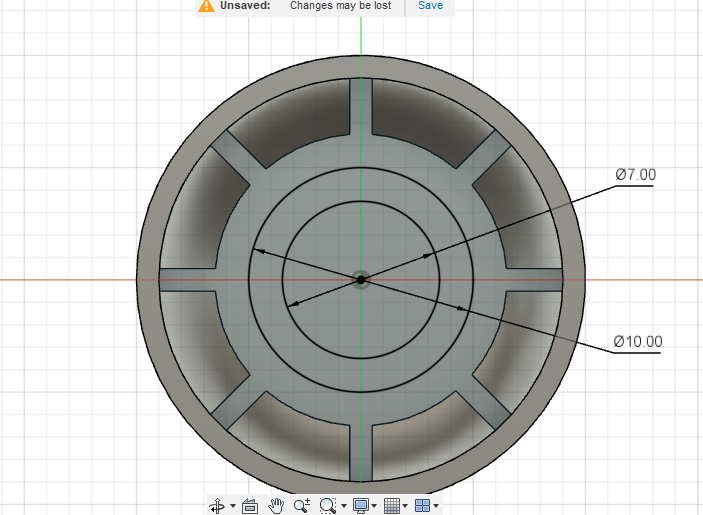Viewport: 703px width, 515px height.
Task: Select the Zoom plus/minus tool
Action: point(302,506)
